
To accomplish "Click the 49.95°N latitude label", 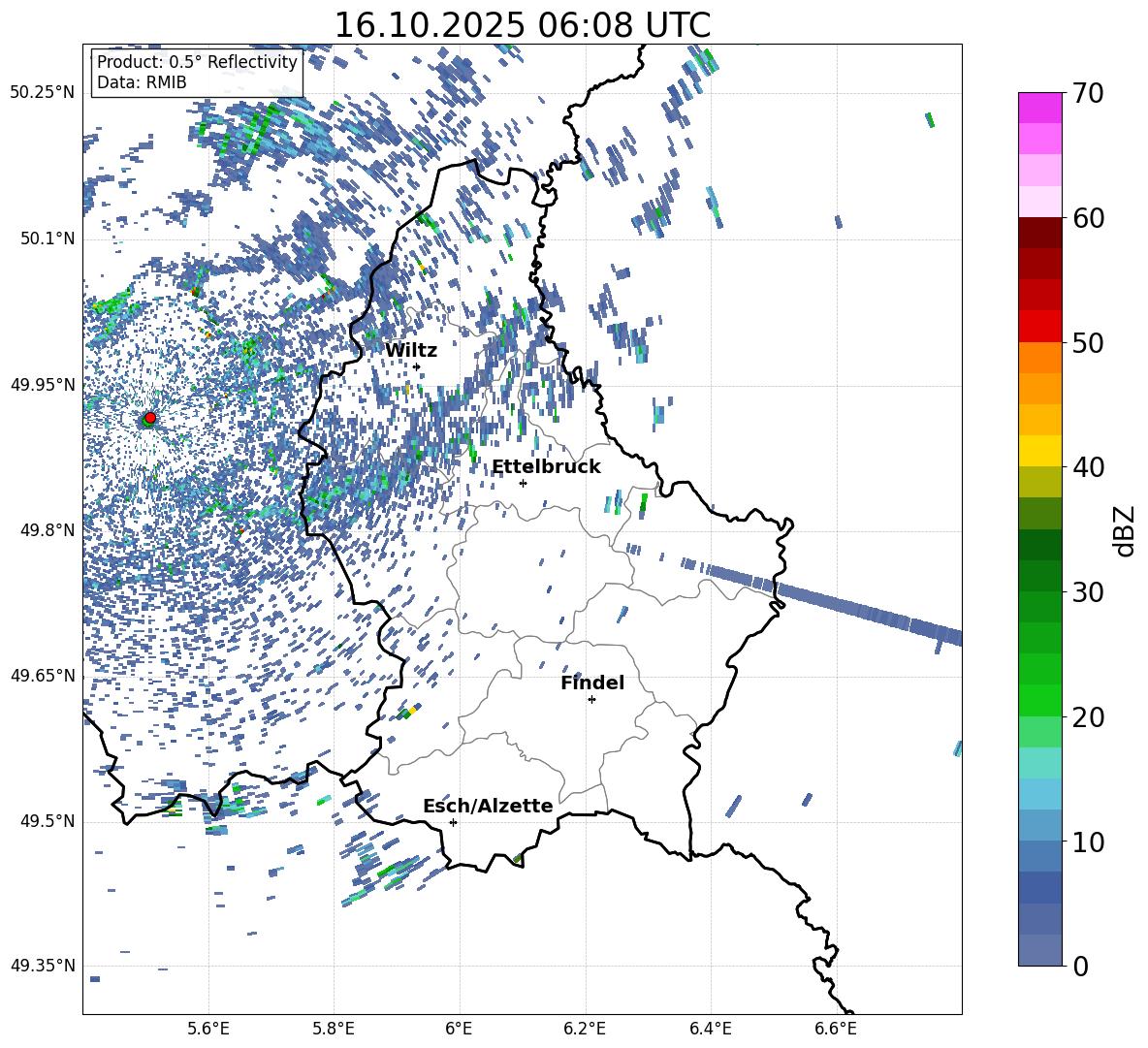I will [x=43, y=385].
